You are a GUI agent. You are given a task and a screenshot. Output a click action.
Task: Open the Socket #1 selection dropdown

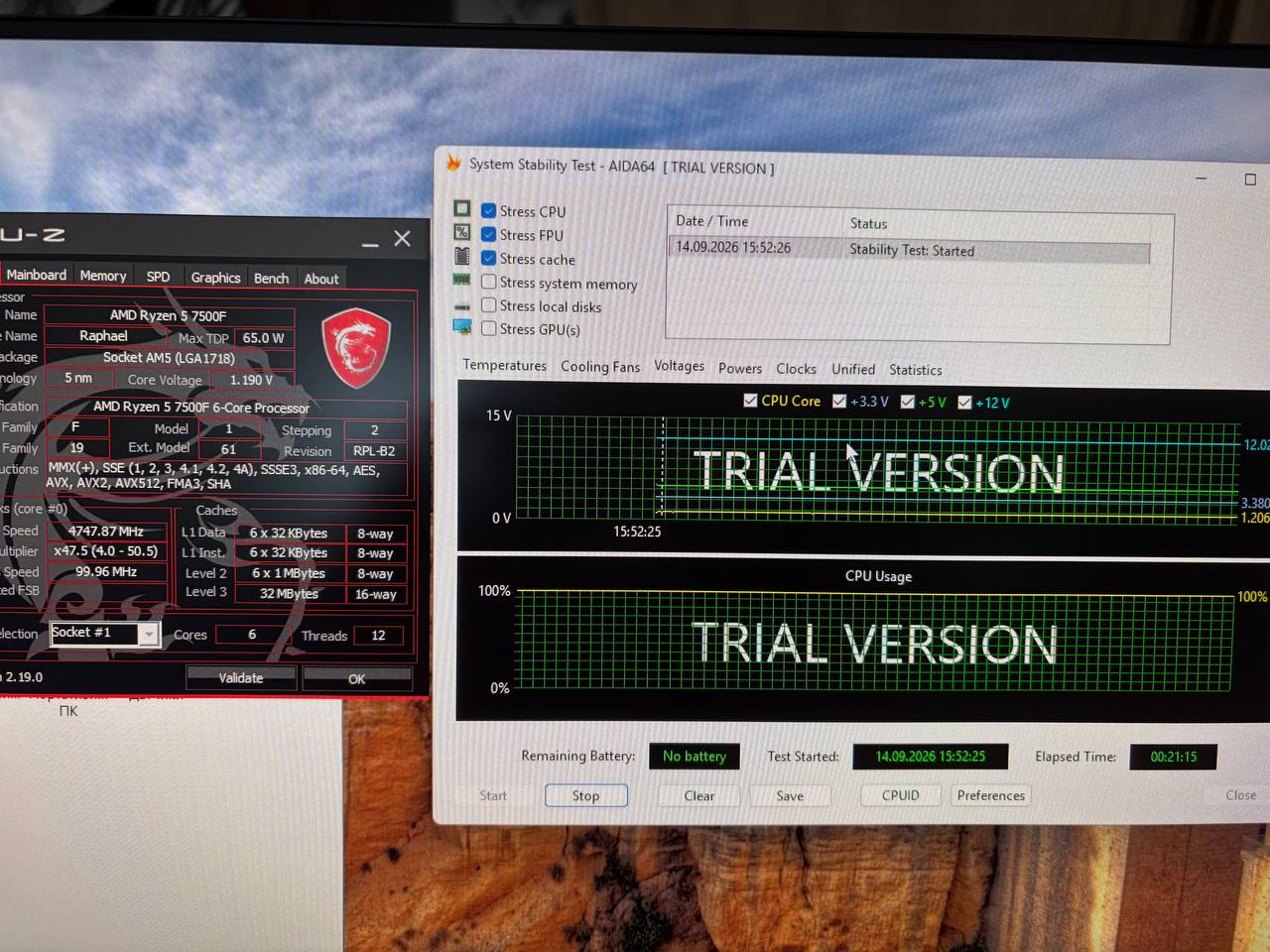(x=149, y=635)
